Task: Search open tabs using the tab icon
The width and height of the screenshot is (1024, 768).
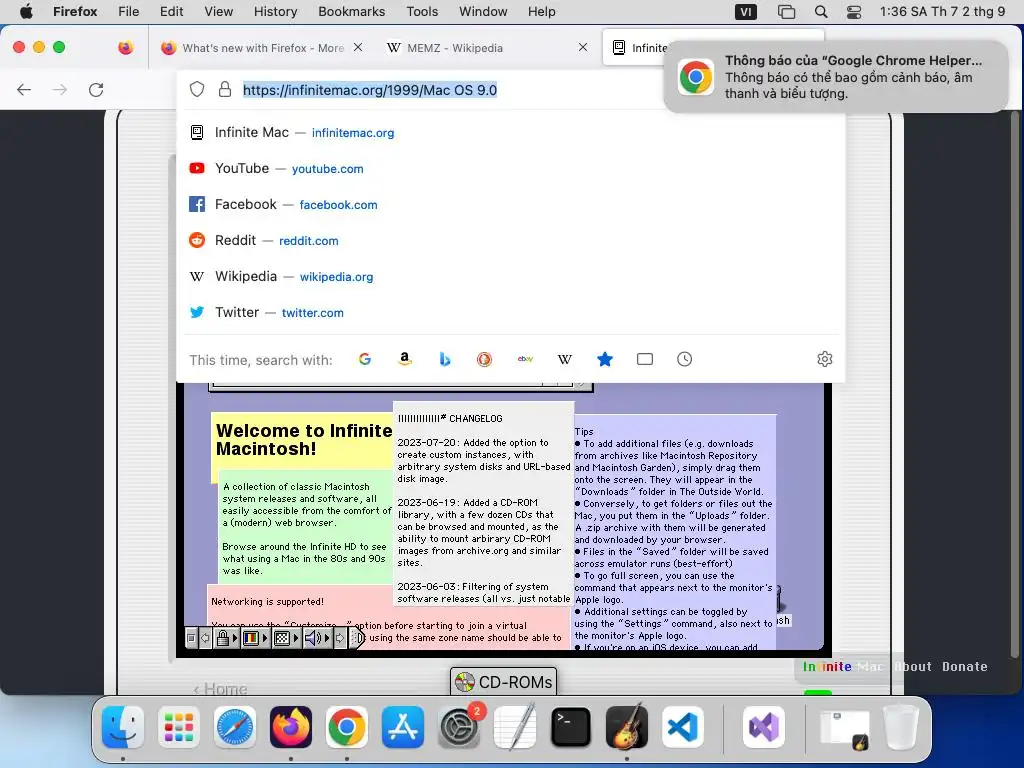Action: (x=645, y=359)
